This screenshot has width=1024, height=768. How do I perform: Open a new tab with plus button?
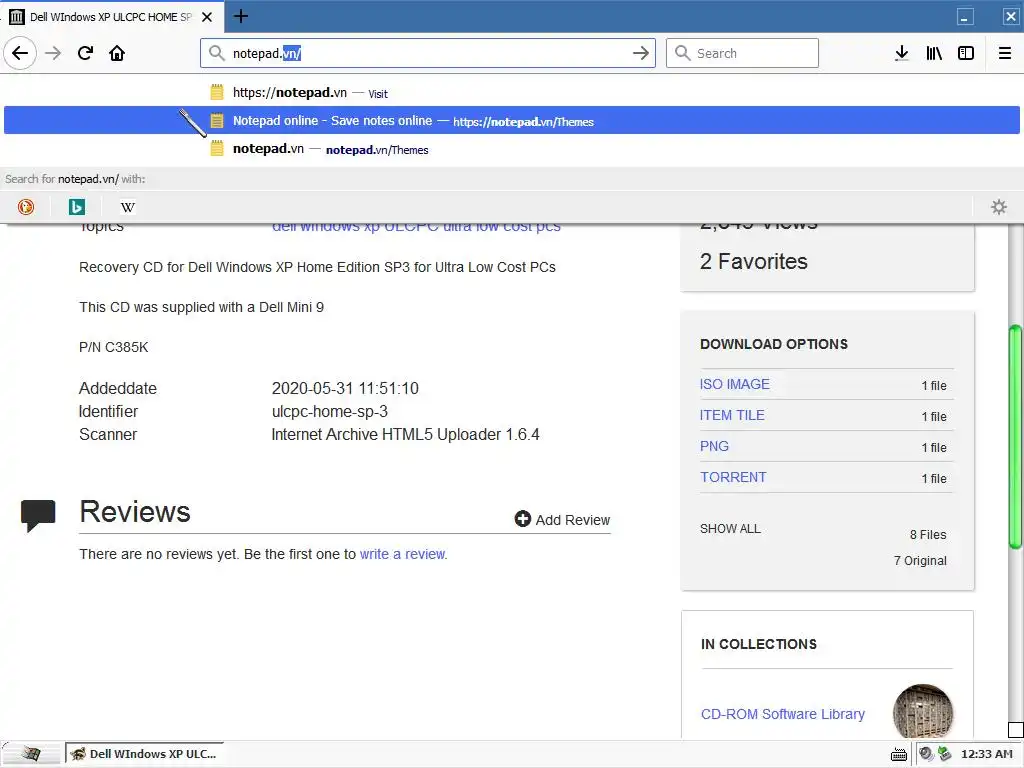coord(241,16)
